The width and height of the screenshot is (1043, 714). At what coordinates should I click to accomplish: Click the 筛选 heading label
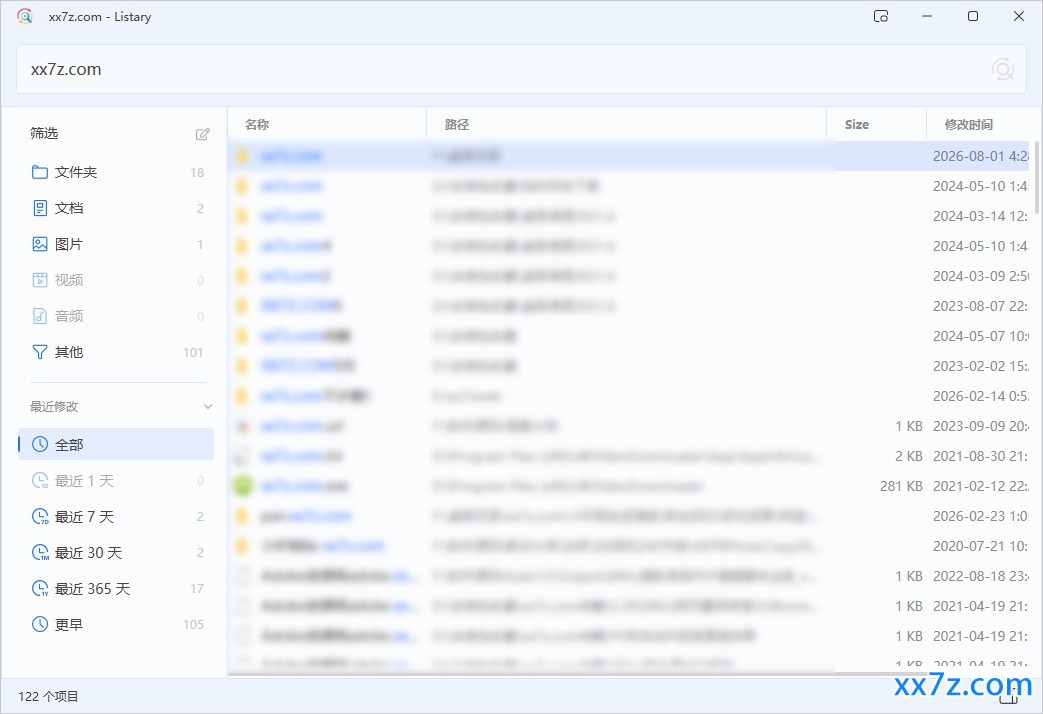click(x=44, y=134)
